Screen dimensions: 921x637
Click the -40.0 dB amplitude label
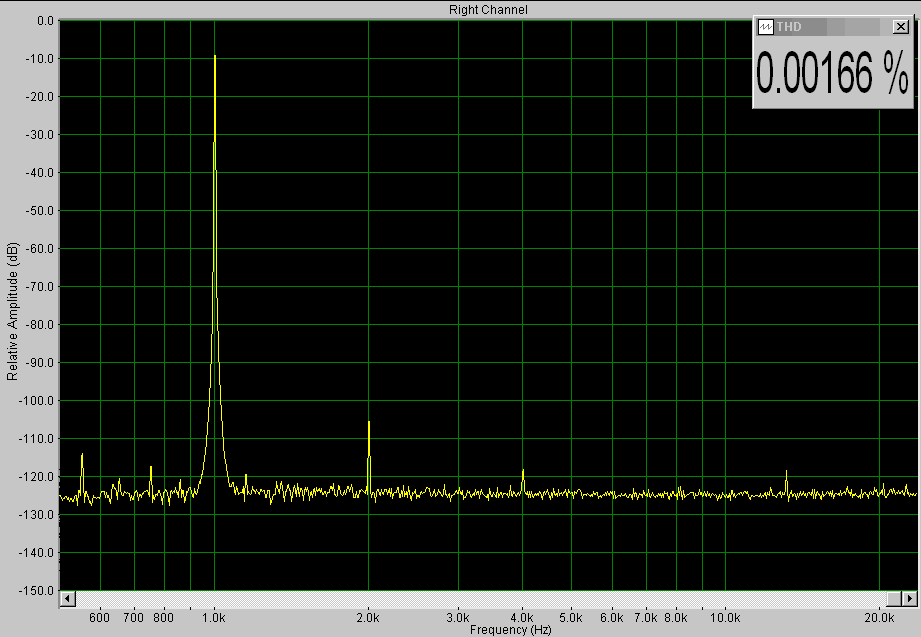coord(39,173)
